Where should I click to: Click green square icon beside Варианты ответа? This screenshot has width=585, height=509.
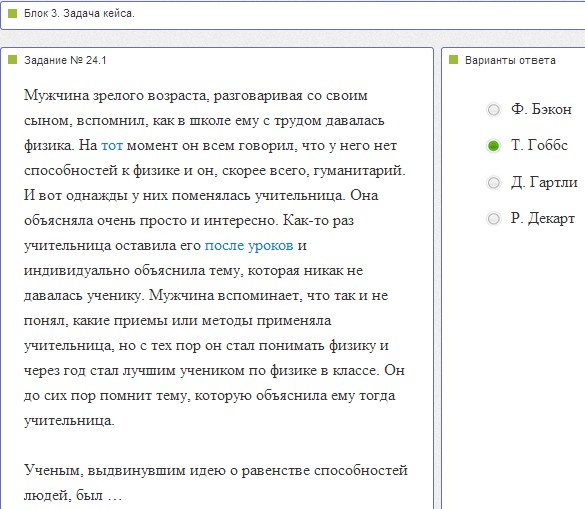click(x=453, y=60)
